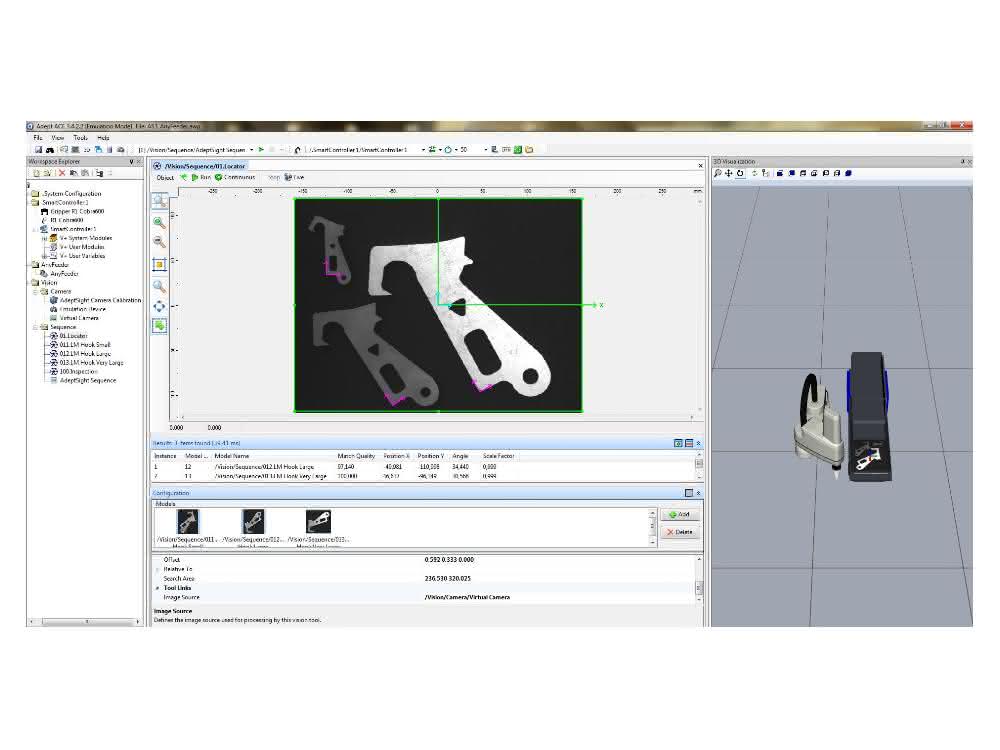Click the Match Quality column header
Image resolution: width=1000 pixels, height=750 pixels.
coord(356,456)
